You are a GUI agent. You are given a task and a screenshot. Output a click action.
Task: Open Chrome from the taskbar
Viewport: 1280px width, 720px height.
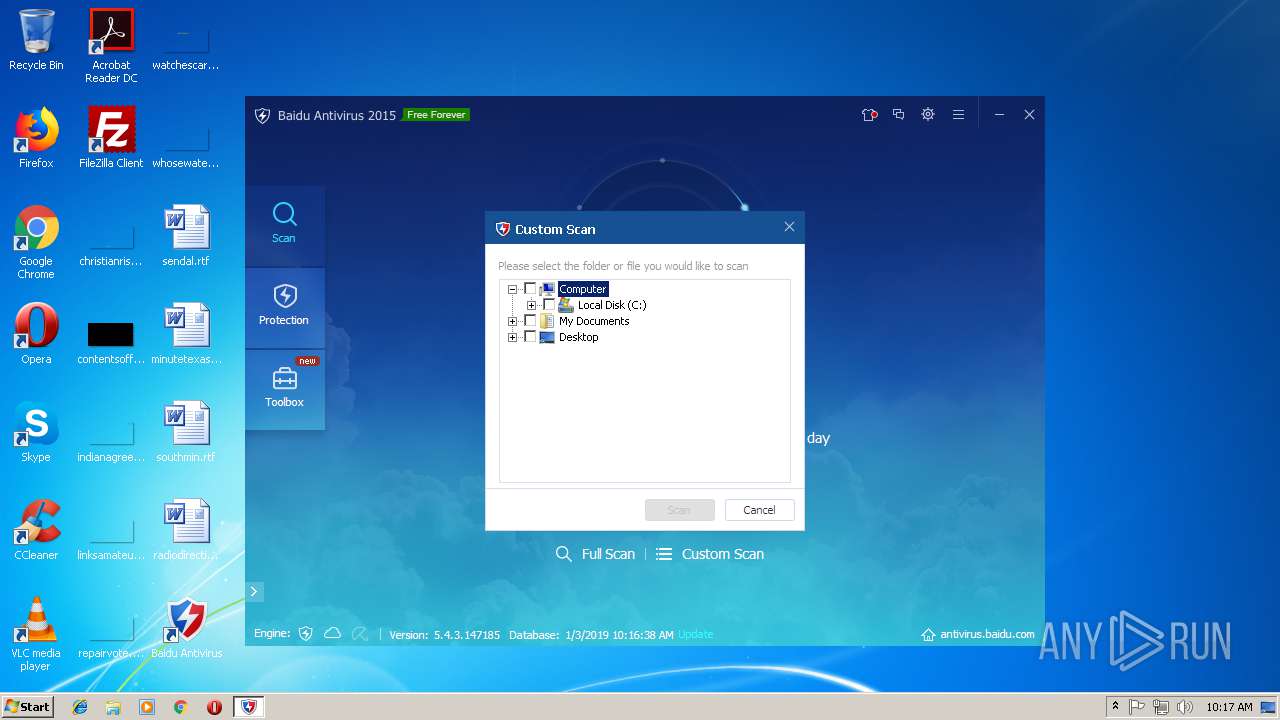(180, 707)
